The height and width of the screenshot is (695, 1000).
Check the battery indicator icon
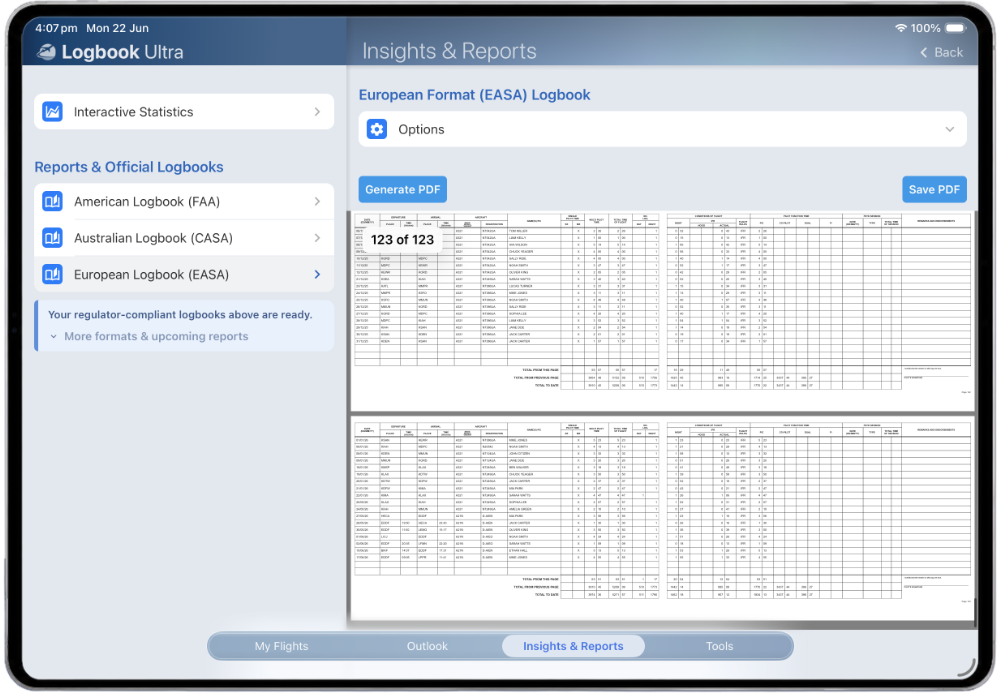coord(956,28)
